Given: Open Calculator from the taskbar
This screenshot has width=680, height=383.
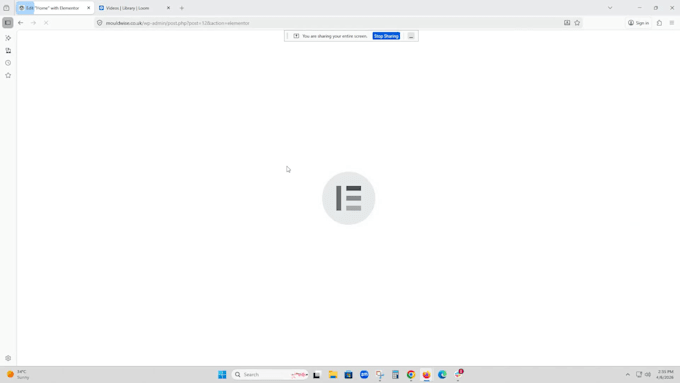Looking at the screenshot, I should (396, 375).
